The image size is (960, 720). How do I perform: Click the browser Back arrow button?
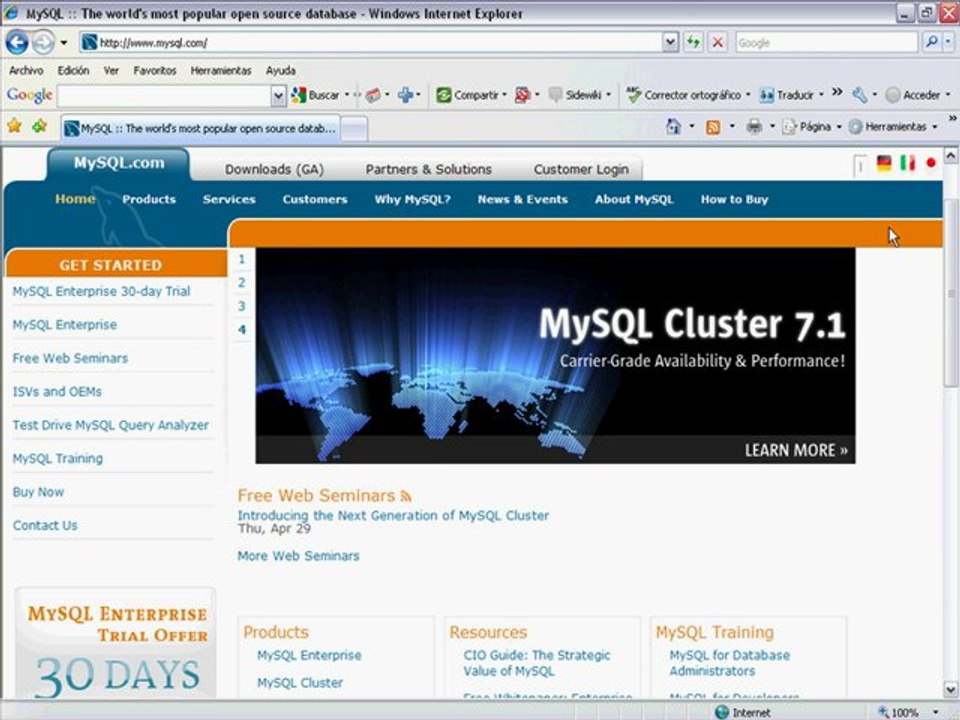pyautogui.click(x=17, y=42)
